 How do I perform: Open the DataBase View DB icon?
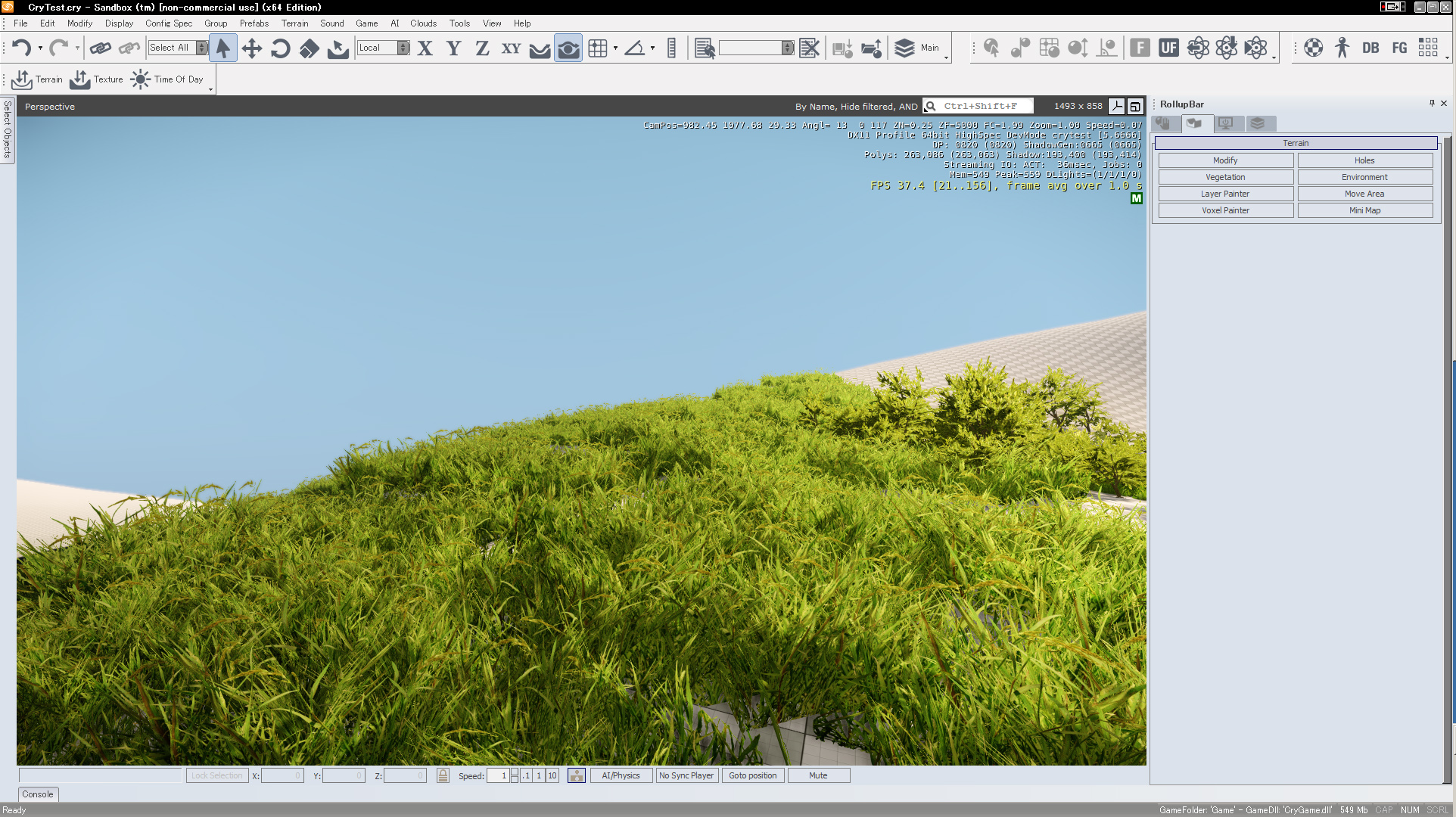1370,48
